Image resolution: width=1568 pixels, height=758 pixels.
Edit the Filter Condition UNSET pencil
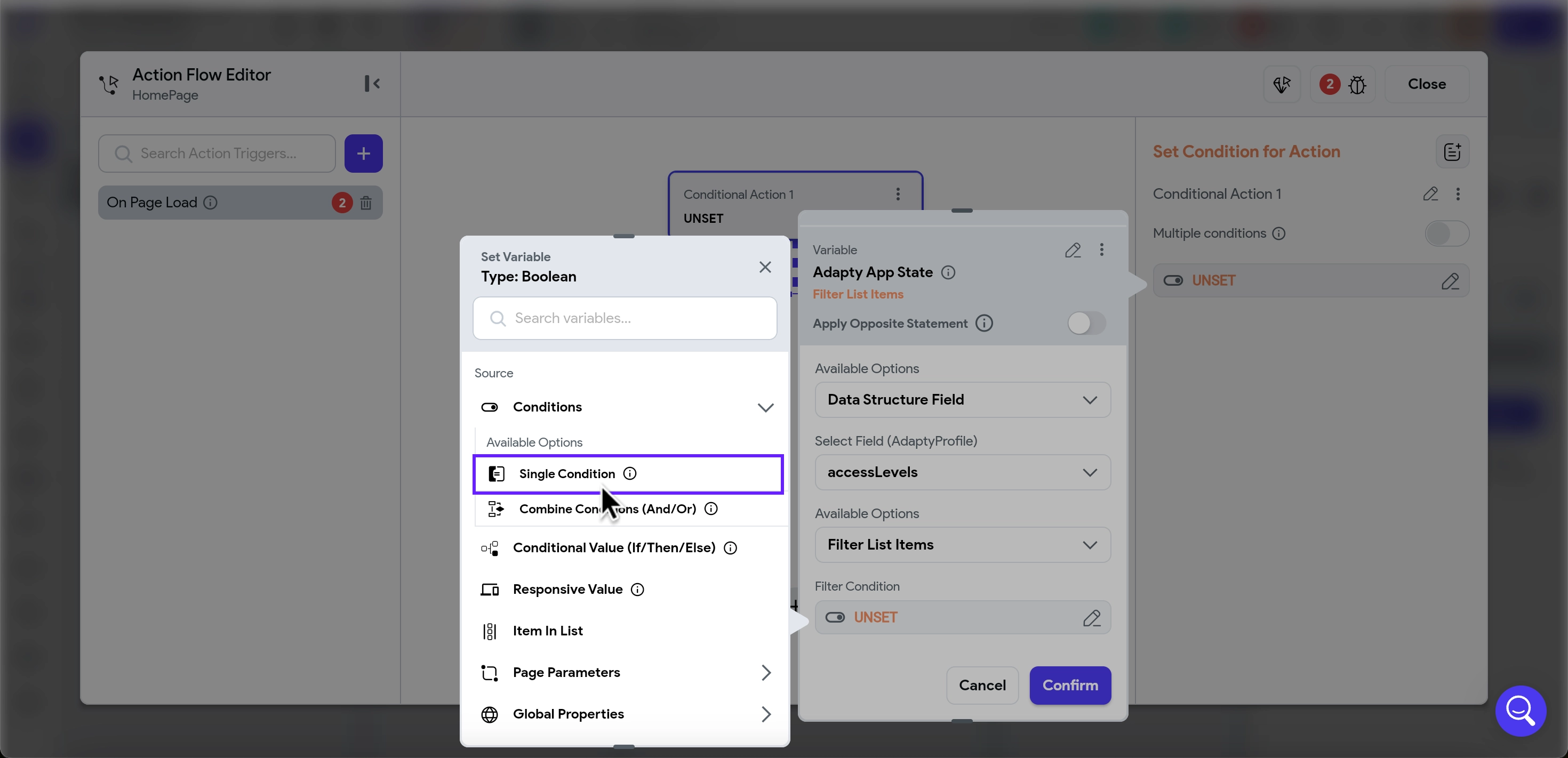[x=1091, y=618]
